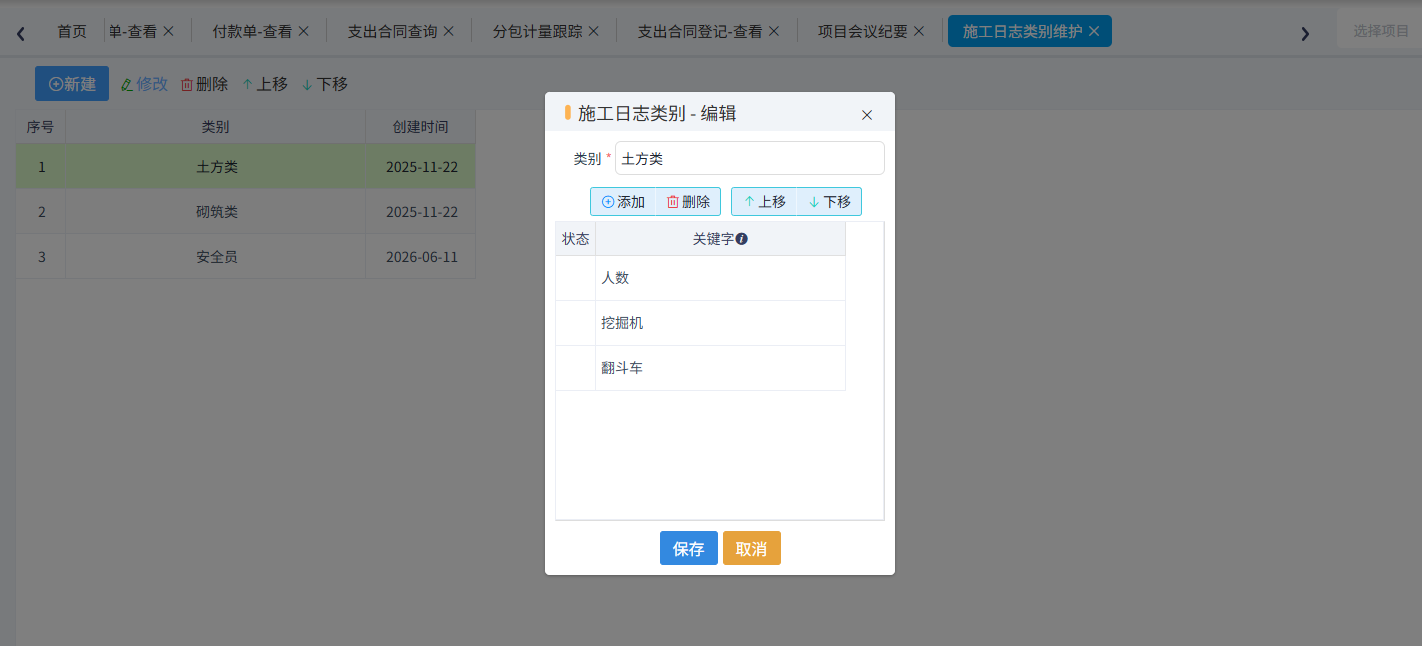Click 修改 in the main toolbar
The image size is (1422, 646).
[144, 84]
